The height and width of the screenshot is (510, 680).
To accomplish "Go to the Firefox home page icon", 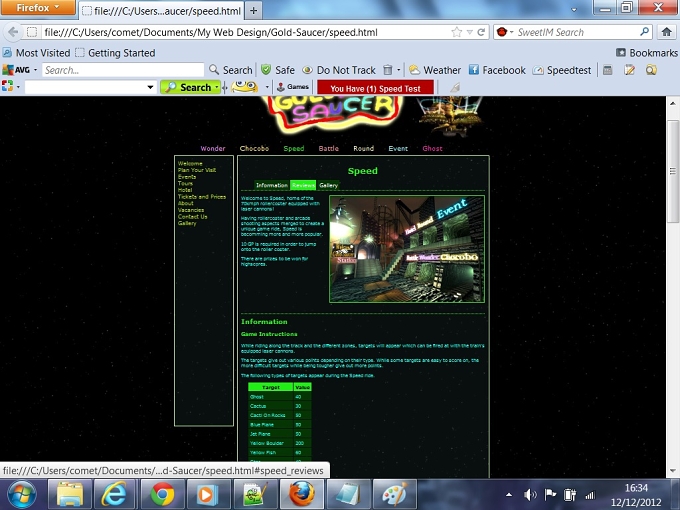I will 667,32.
